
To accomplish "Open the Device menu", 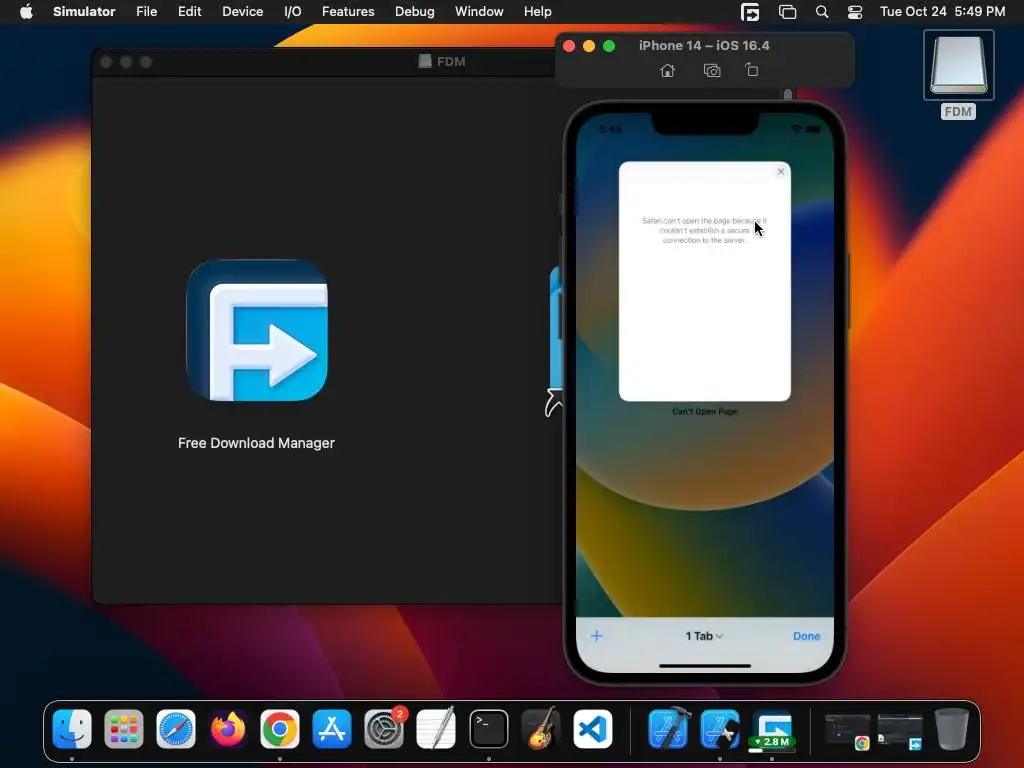I will point(242,12).
